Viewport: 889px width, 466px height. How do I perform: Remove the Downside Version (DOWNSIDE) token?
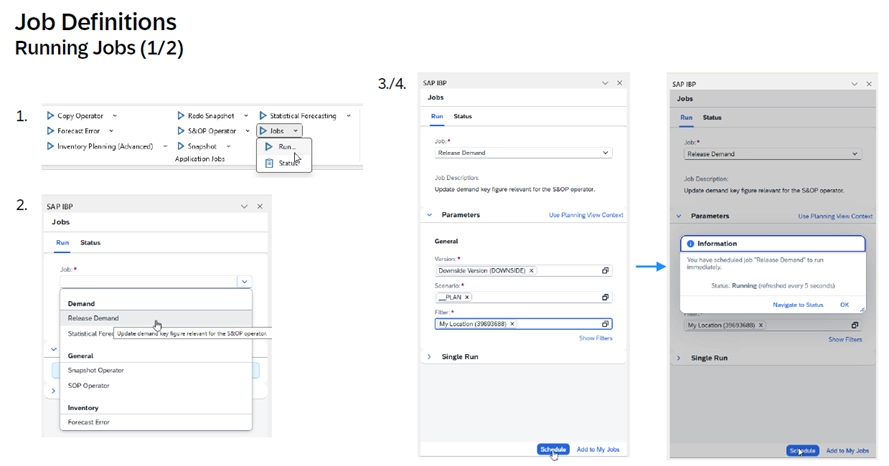tap(531, 271)
